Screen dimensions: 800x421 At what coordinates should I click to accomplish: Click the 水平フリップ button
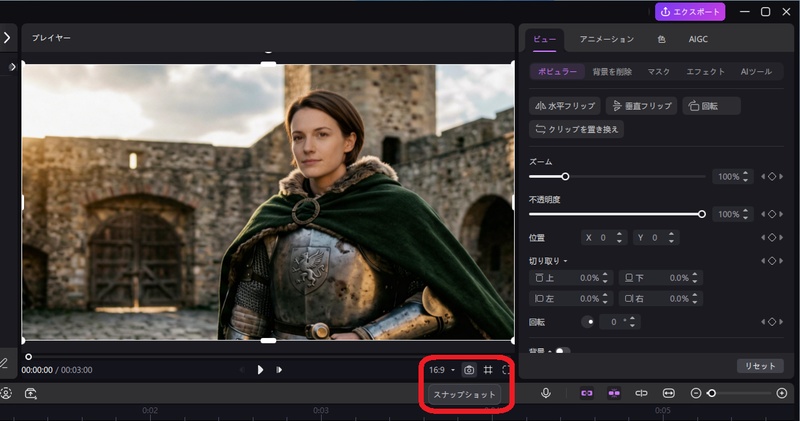(564, 106)
